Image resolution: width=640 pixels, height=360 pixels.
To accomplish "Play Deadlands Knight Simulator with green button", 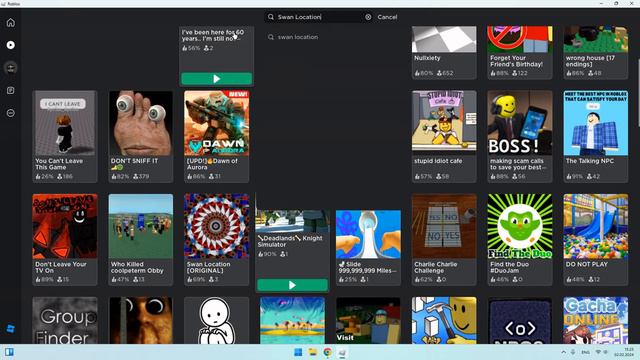I will point(292,285).
